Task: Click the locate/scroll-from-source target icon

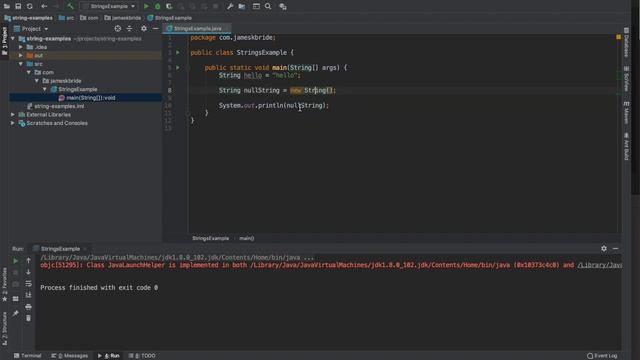Action: (x=118, y=29)
